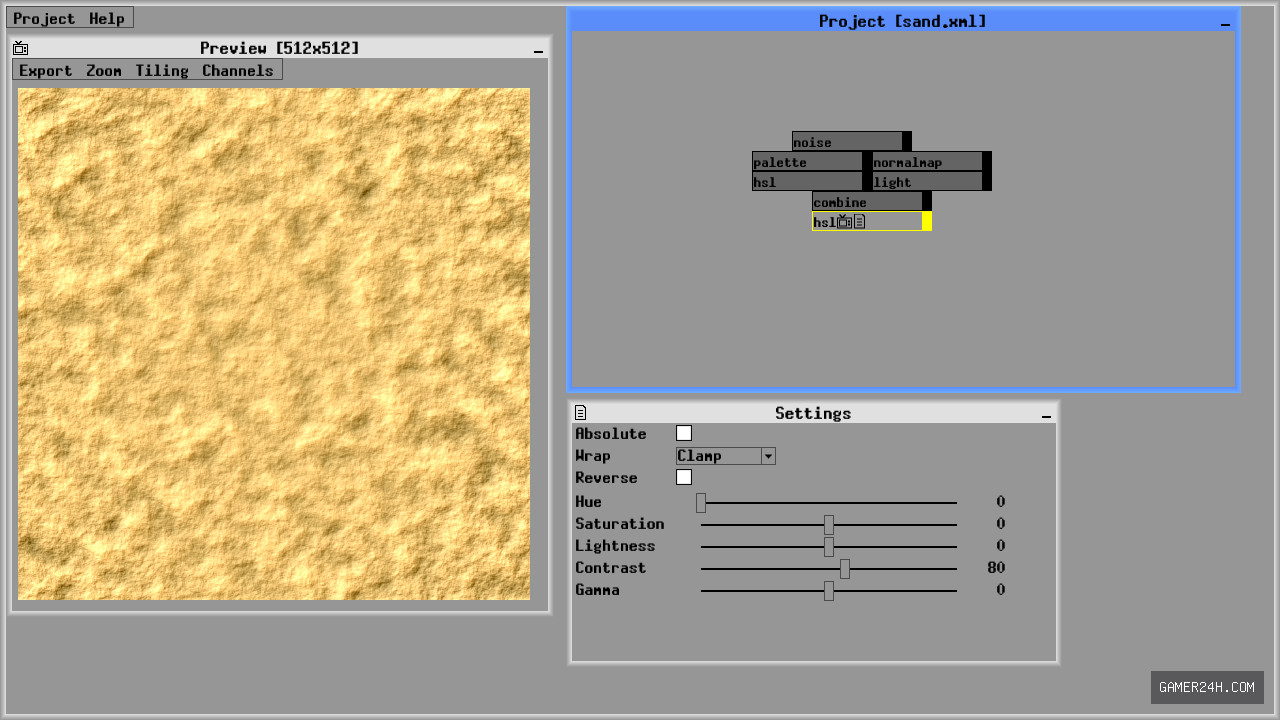This screenshot has height=720, width=1280.
Task: Minimize the Preview window
Action: coord(538,49)
